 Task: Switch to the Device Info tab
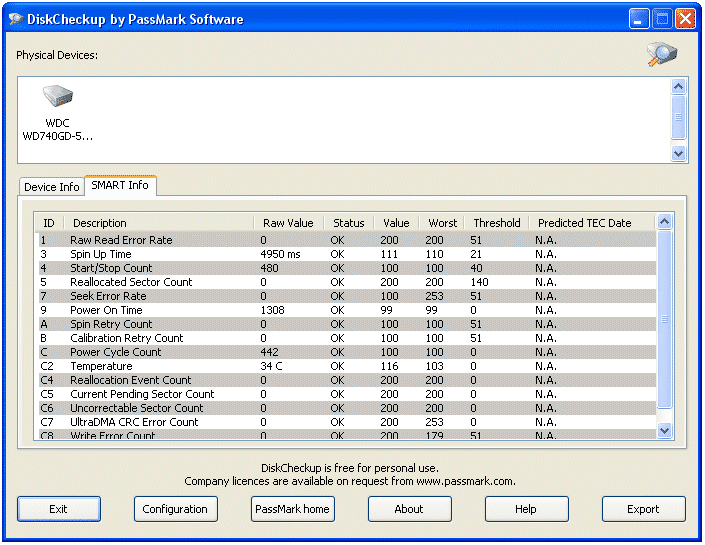click(x=52, y=187)
